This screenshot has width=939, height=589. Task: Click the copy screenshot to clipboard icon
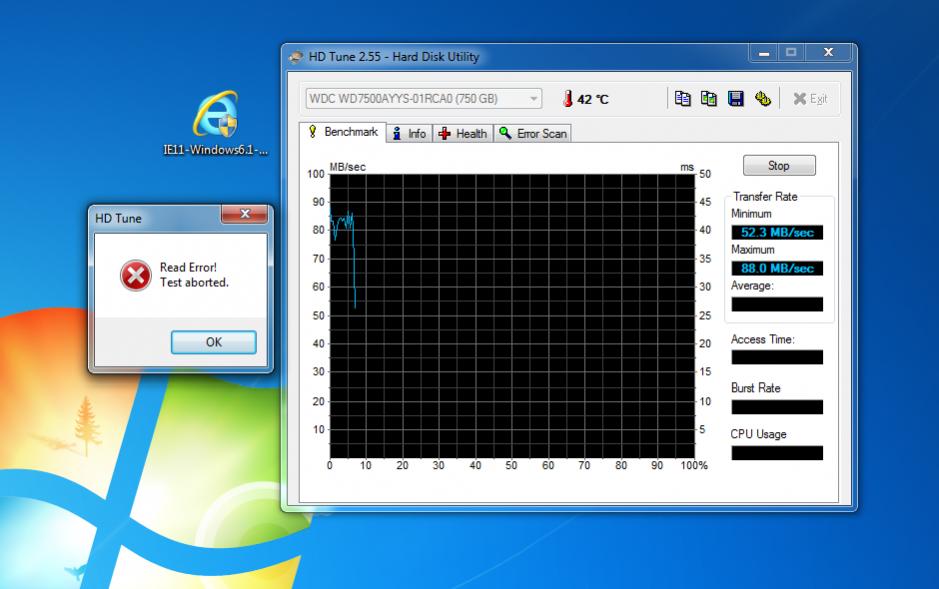[709, 98]
